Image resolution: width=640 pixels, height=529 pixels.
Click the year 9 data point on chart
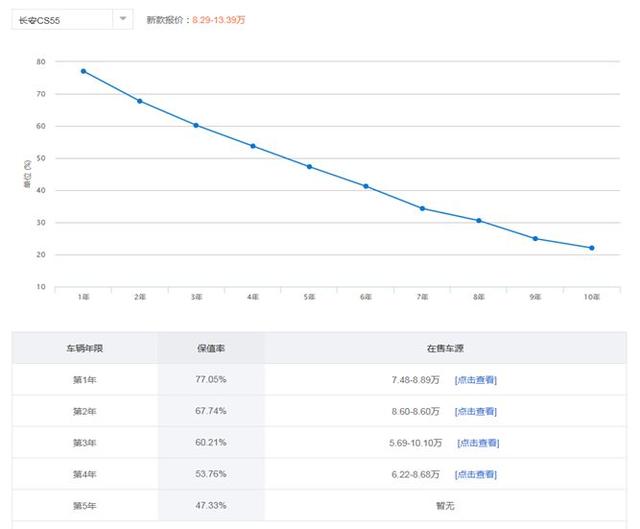coord(536,238)
